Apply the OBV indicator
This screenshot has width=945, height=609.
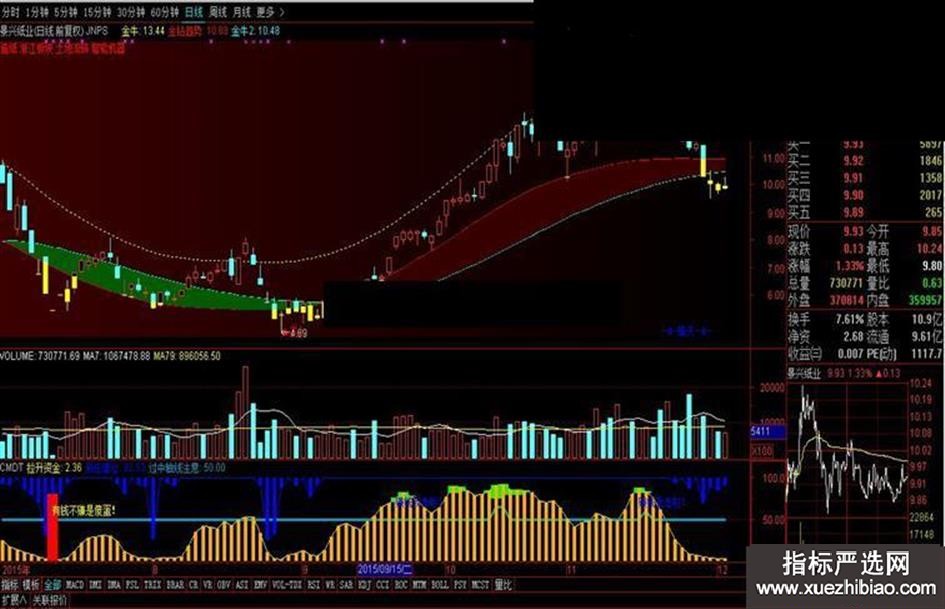pos(224,585)
